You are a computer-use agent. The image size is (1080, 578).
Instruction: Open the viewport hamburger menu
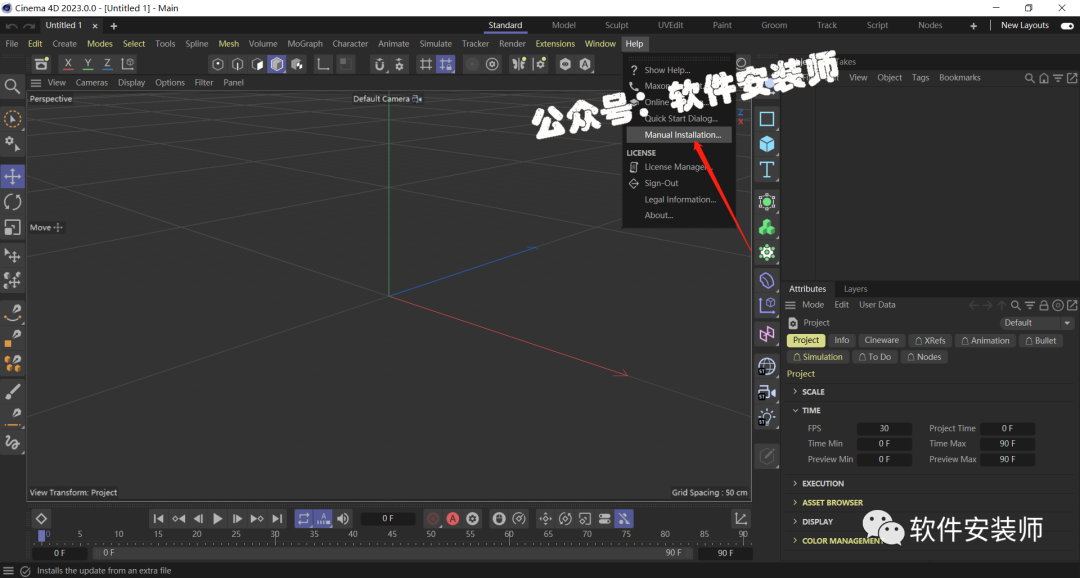(x=36, y=83)
